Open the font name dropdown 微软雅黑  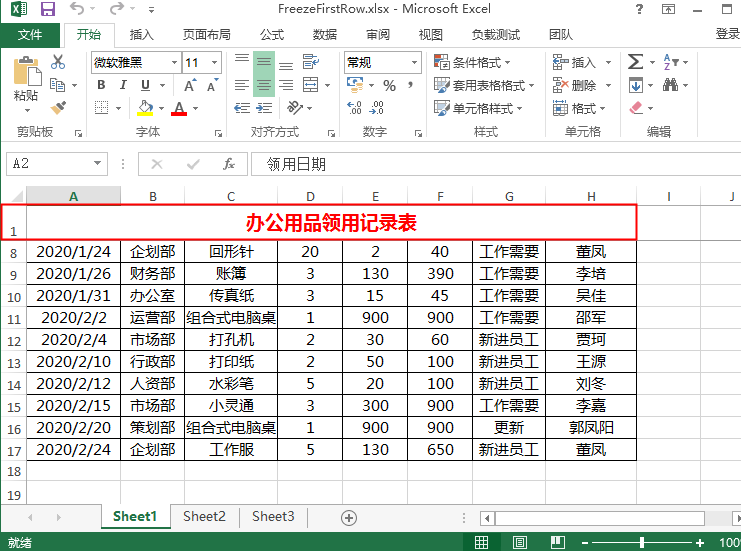(174, 62)
